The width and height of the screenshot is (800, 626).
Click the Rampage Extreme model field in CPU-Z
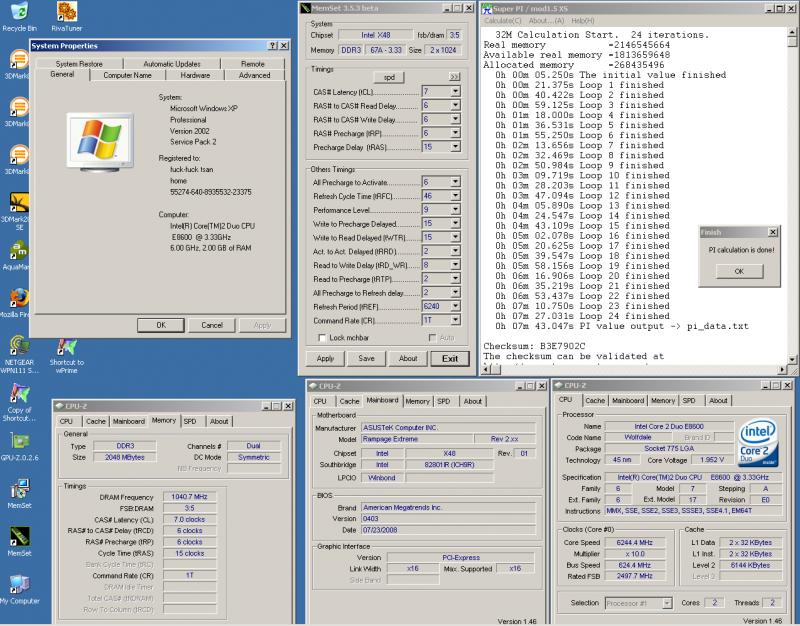(417, 439)
